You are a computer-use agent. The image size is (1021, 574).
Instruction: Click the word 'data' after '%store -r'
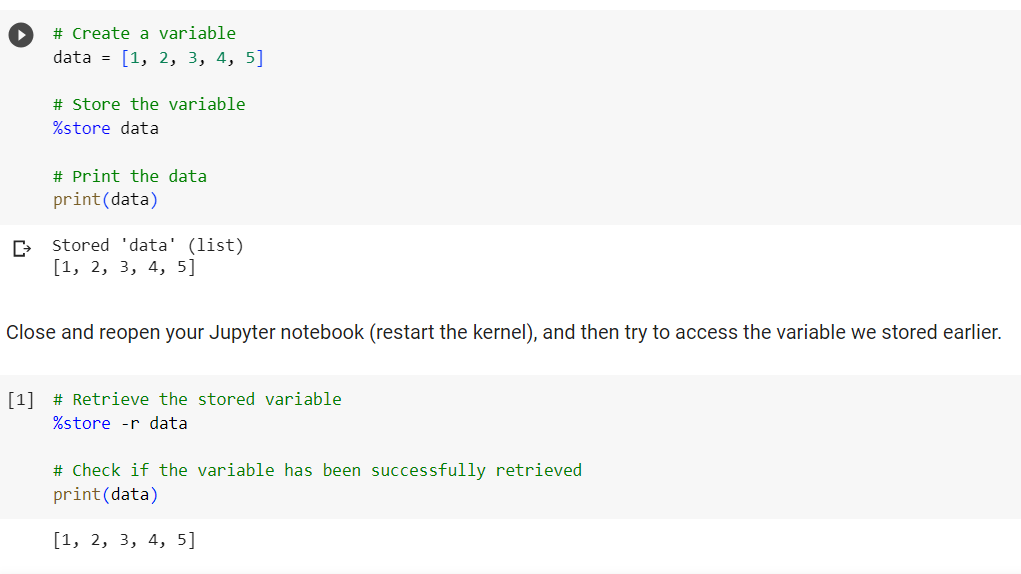tap(168, 423)
